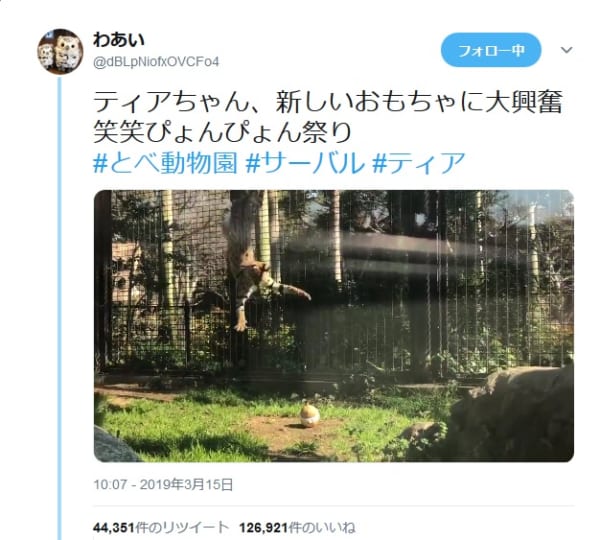The height and width of the screenshot is (540, 600).
Task: View the 126,921件のいいね list
Action: [297, 528]
